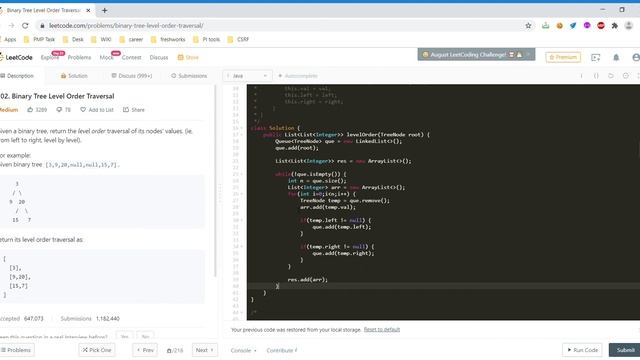Open the CSRF bookmarks folder

pos(238,40)
